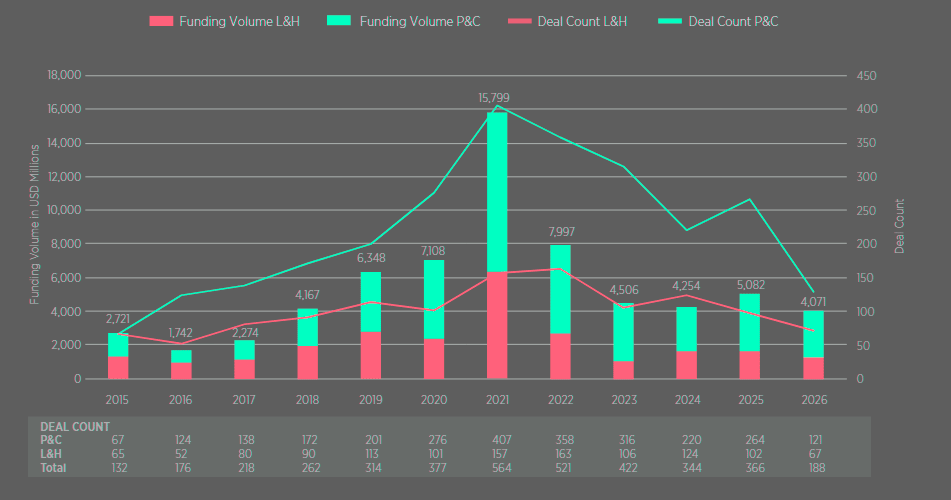Click P&C deal count 67 for 2015
Image resolution: width=951 pixels, height=500 pixels.
pyautogui.click(x=118, y=440)
